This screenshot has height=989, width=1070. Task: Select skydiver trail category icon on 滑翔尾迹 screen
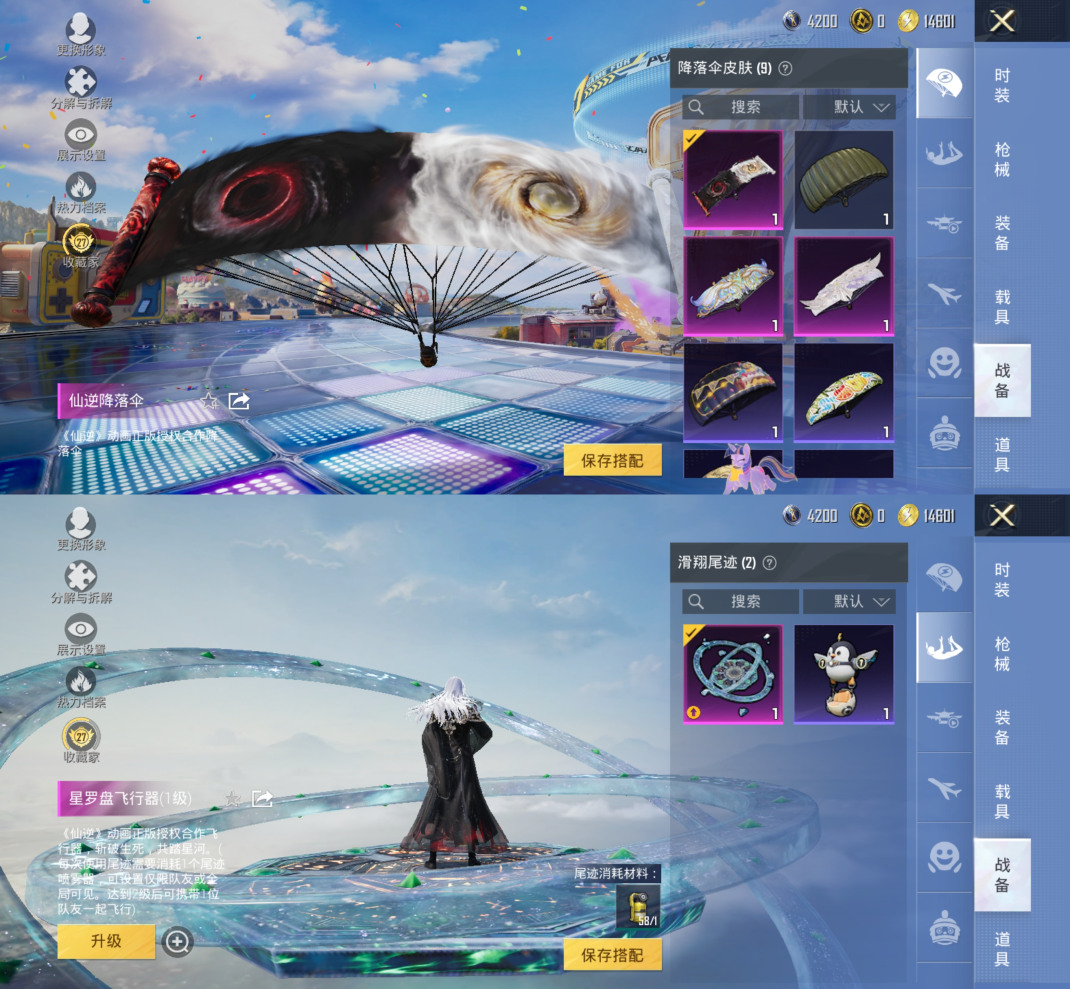click(944, 647)
